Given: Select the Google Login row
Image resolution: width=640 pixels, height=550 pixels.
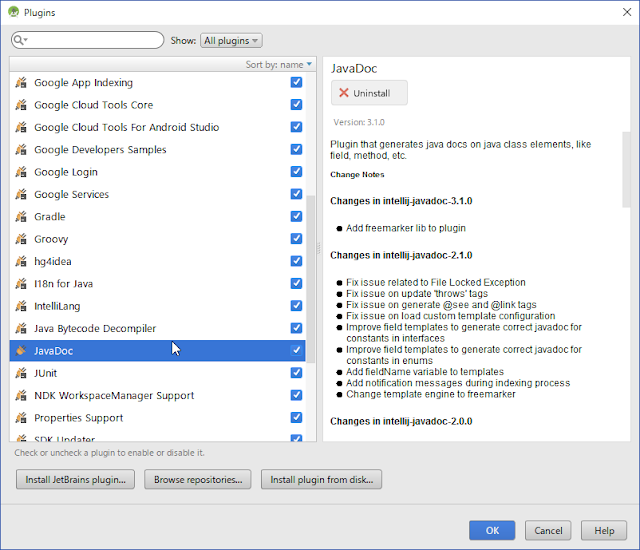Looking at the screenshot, I should click(x=157, y=172).
